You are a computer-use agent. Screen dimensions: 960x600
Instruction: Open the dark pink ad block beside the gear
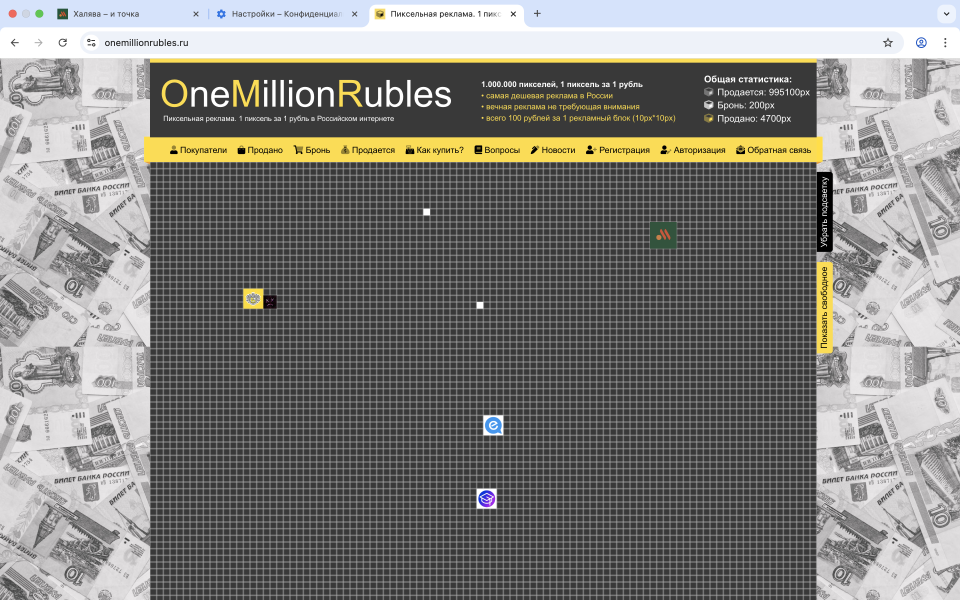(270, 302)
